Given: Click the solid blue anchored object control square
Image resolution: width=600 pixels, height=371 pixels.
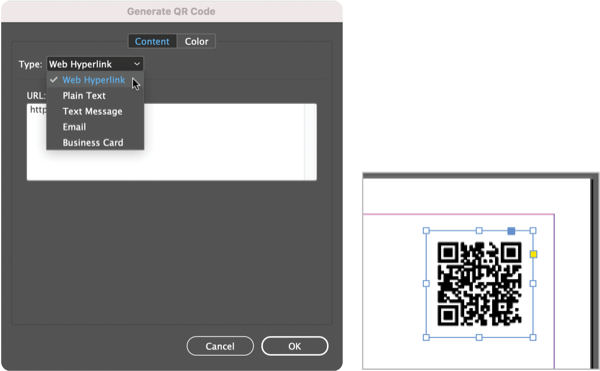Looking at the screenshot, I should [511, 231].
